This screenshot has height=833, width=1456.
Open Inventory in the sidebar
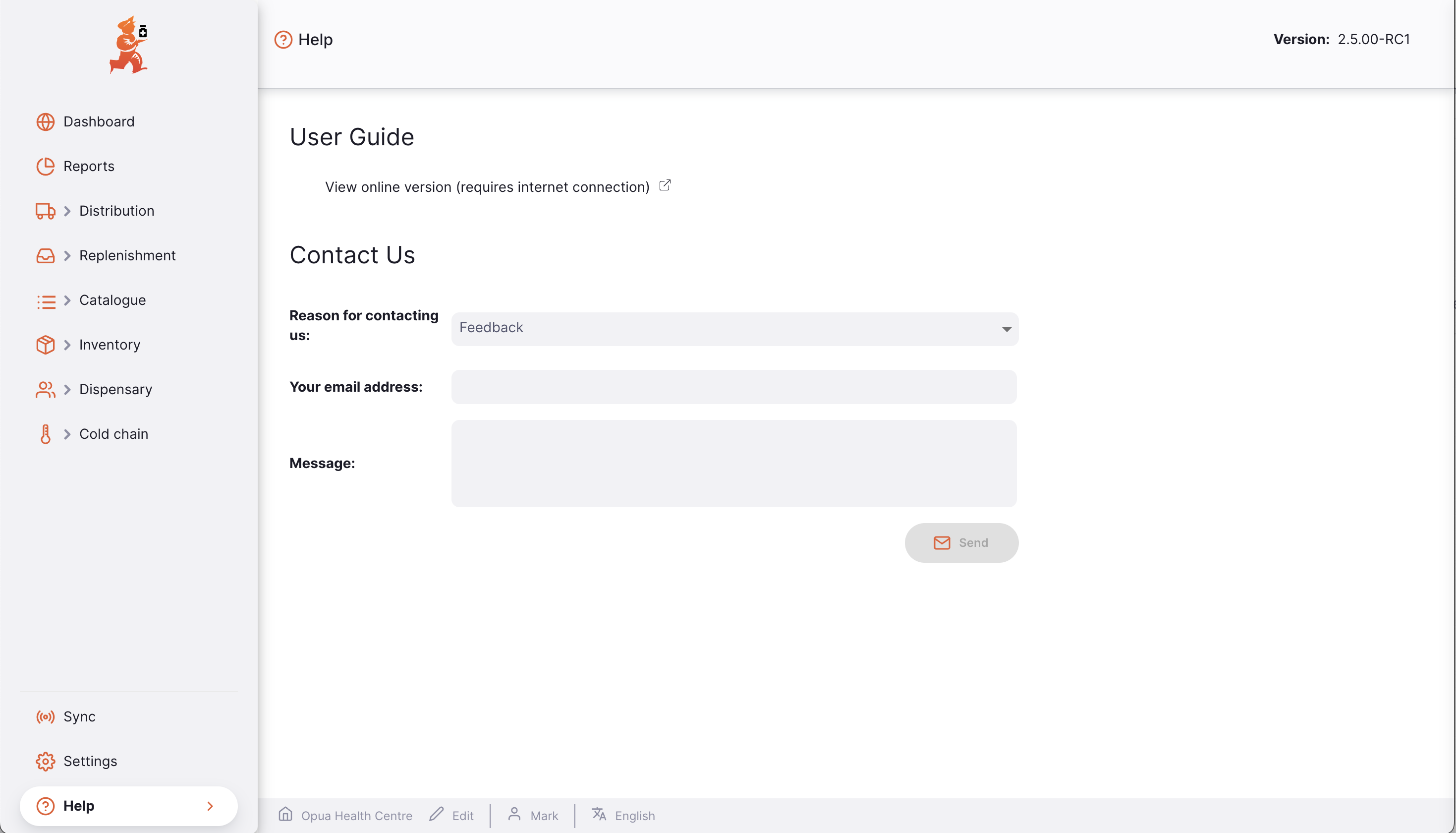pyautogui.click(x=110, y=345)
